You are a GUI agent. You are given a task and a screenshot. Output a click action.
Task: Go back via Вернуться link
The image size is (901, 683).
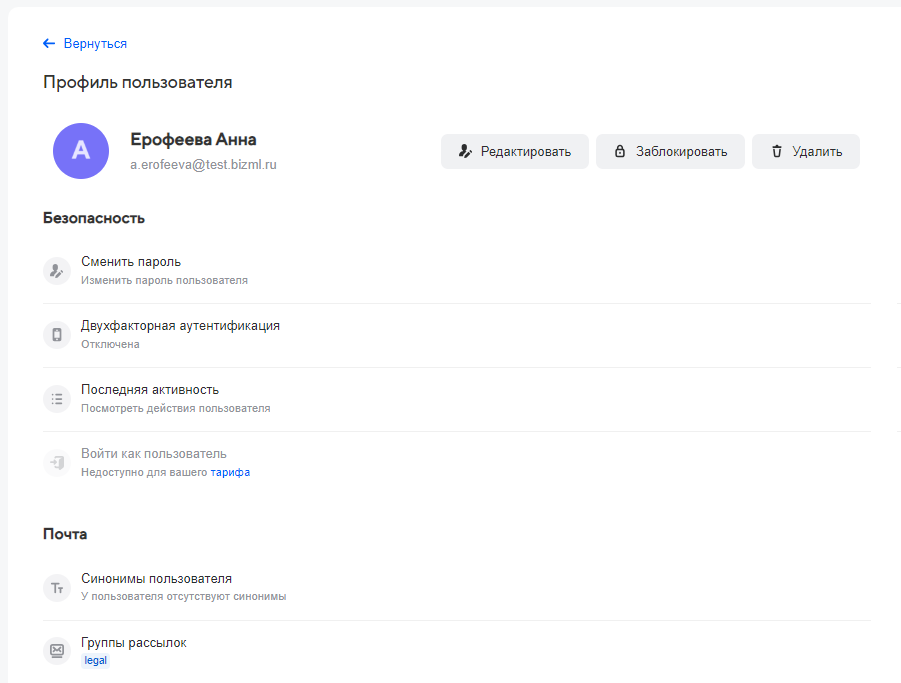95,44
